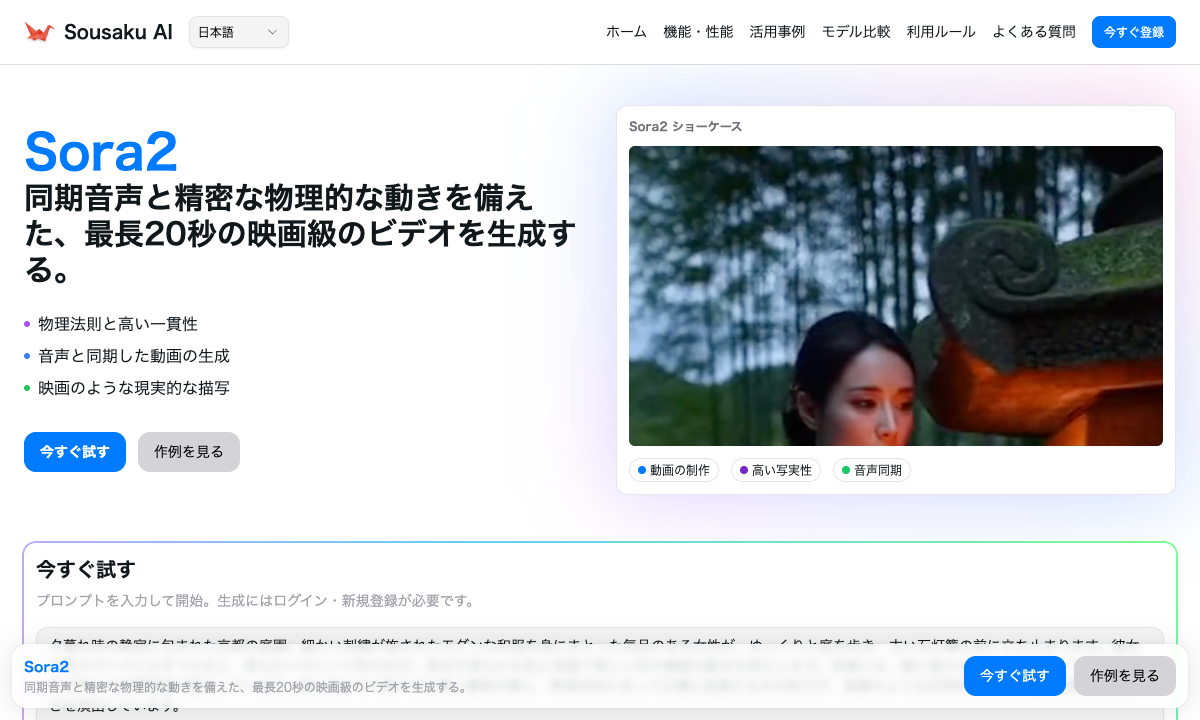The height and width of the screenshot is (720, 1200).
Task: Click hero 作例を見る gray button
Action: click(189, 452)
